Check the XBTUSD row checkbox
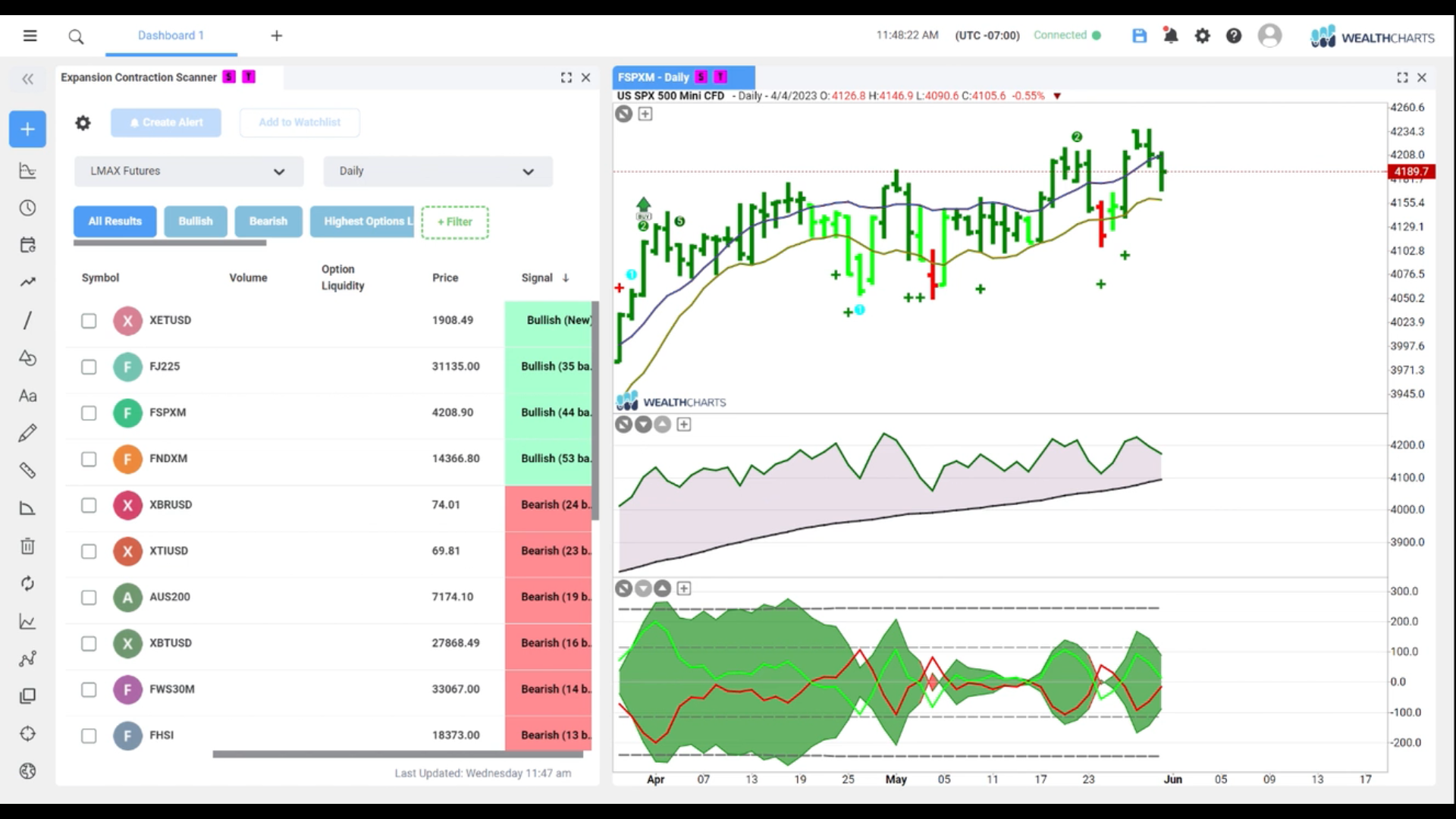The image size is (1456, 819). click(x=89, y=644)
